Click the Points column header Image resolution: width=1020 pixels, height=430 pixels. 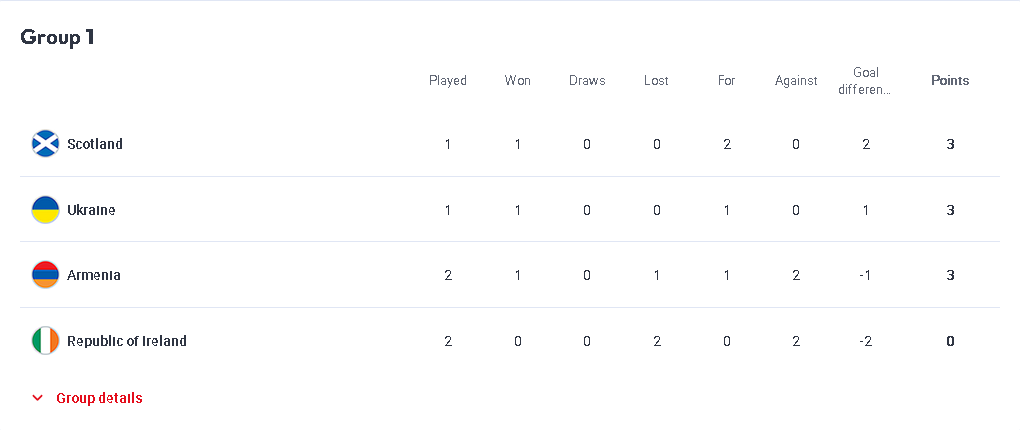[950, 81]
